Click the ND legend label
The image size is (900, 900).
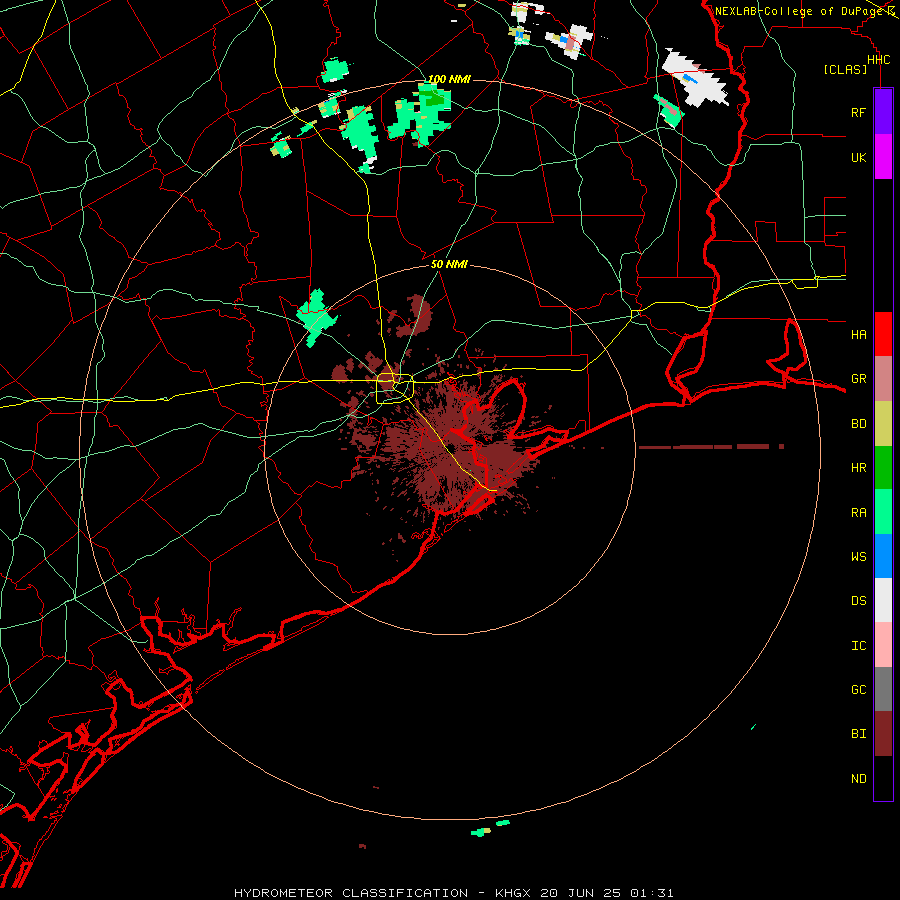(858, 779)
